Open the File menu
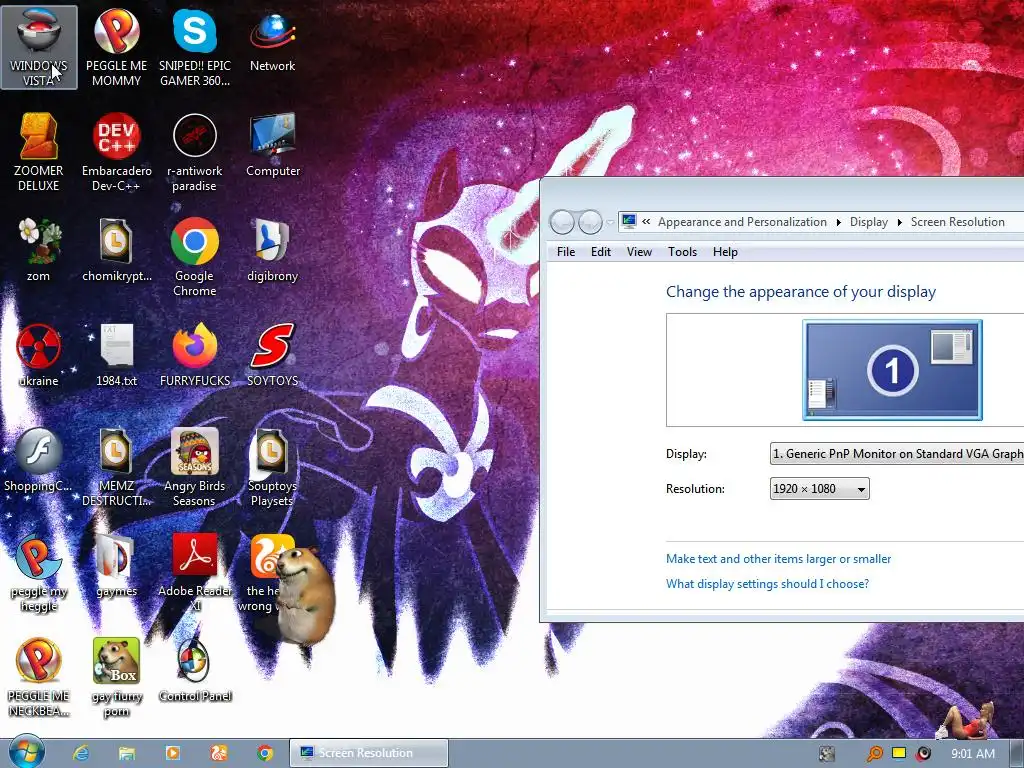 566,252
